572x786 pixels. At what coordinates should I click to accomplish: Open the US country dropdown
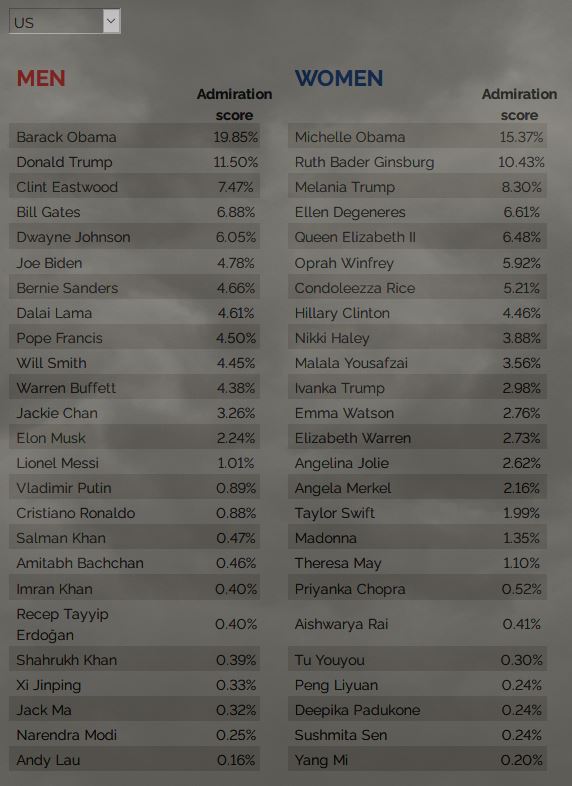[65, 22]
